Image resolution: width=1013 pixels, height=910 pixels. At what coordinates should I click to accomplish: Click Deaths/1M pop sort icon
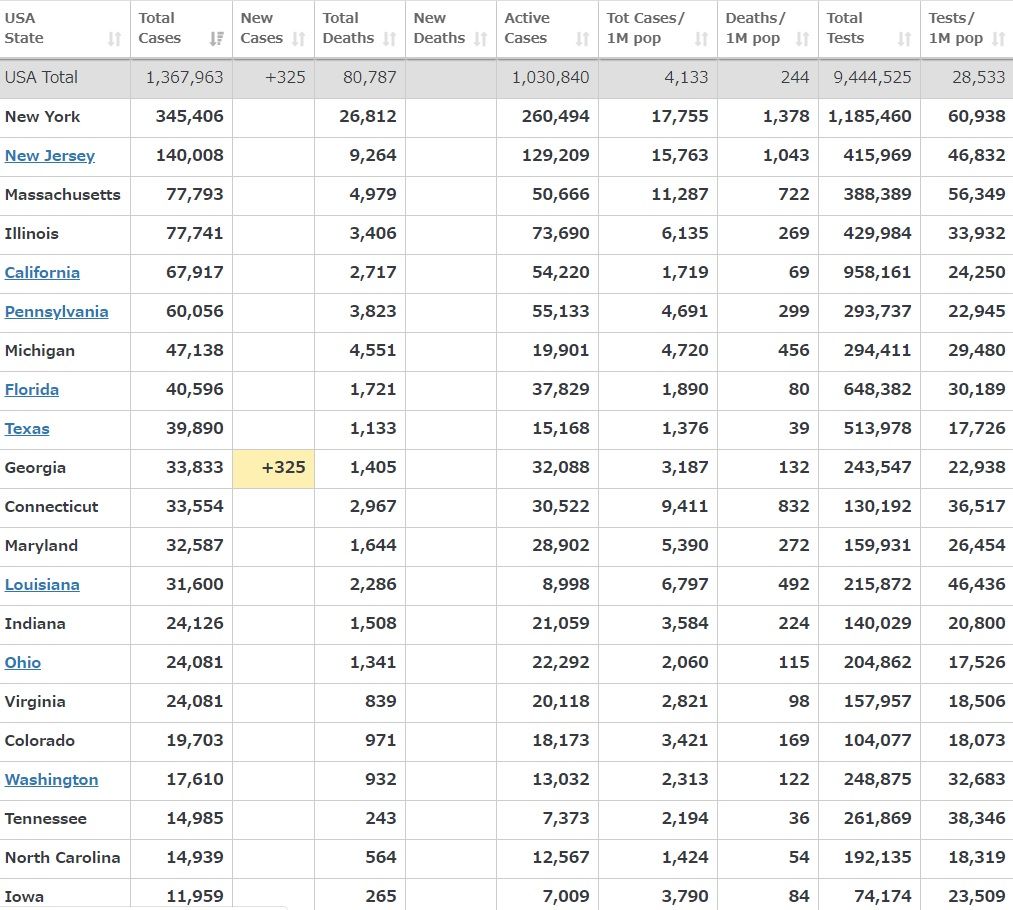[x=802, y=39]
